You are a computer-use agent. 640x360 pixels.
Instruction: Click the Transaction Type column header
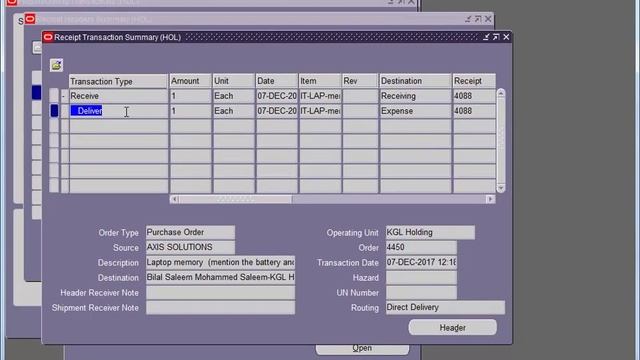click(118, 81)
